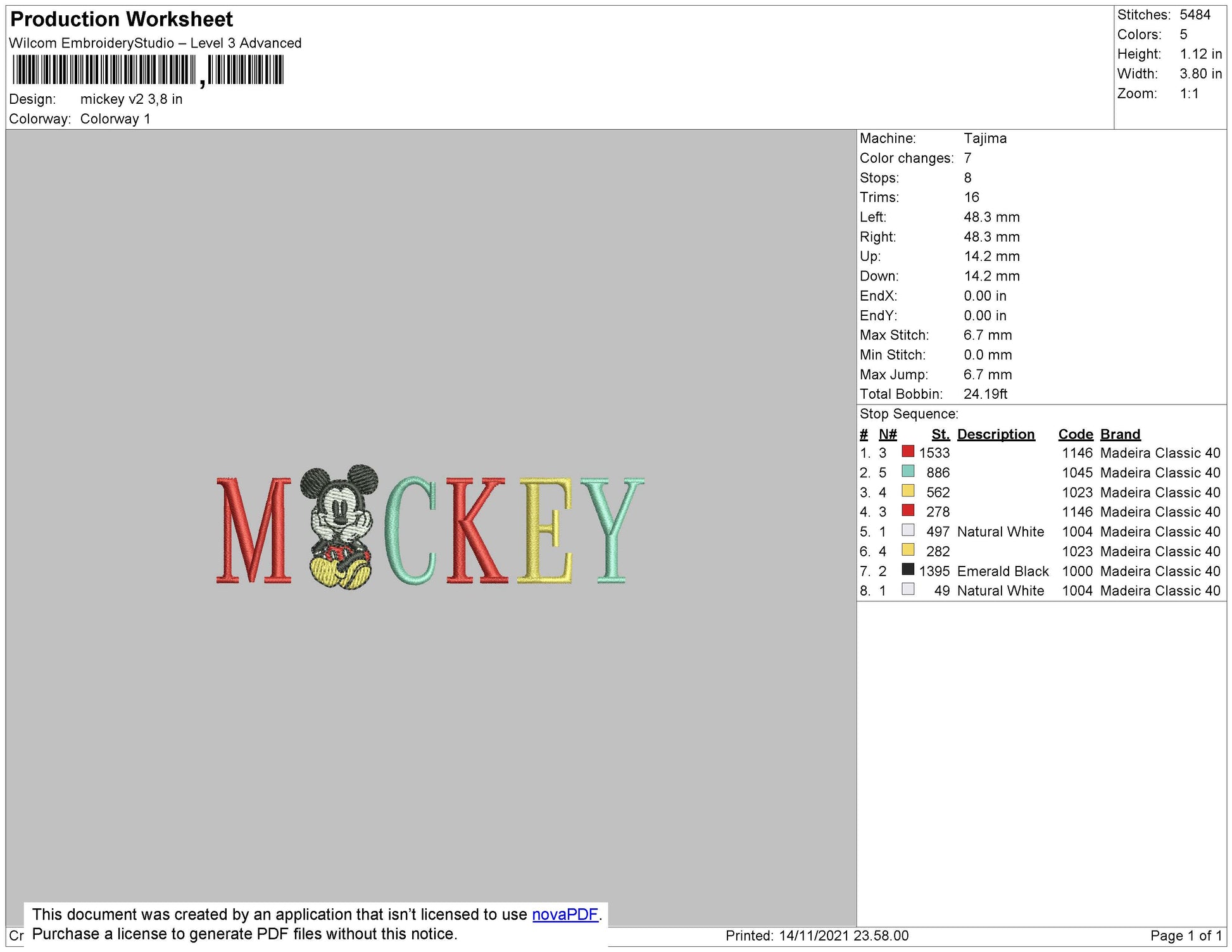The width and height of the screenshot is (1232, 952).
Task: Open the novaPDF link
Action: click(x=565, y=914)
